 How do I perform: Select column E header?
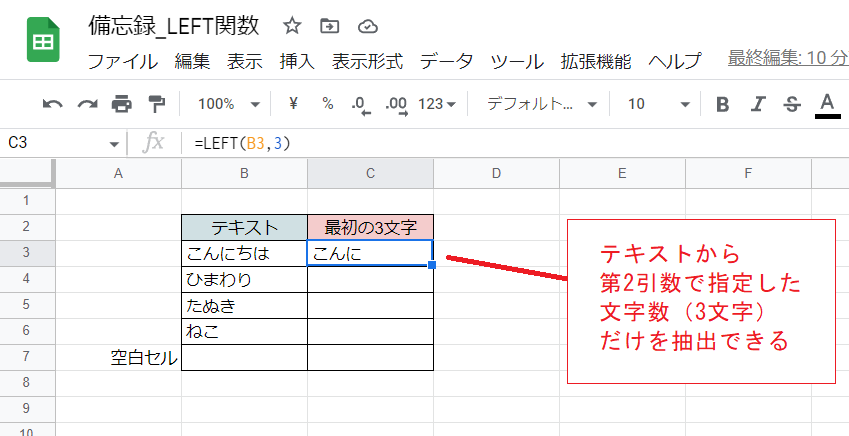[622, 173]
